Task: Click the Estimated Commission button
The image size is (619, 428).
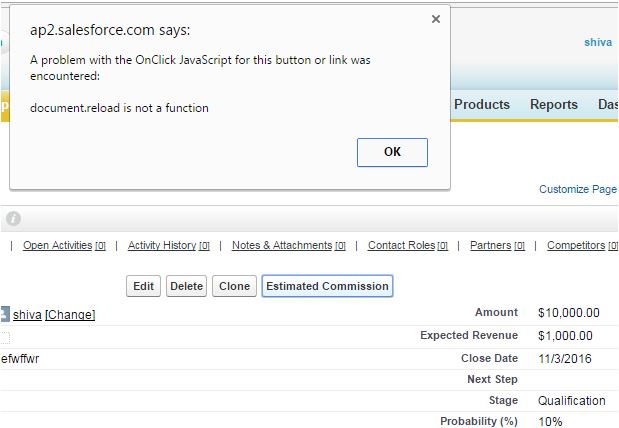Action: pos(327,286)
